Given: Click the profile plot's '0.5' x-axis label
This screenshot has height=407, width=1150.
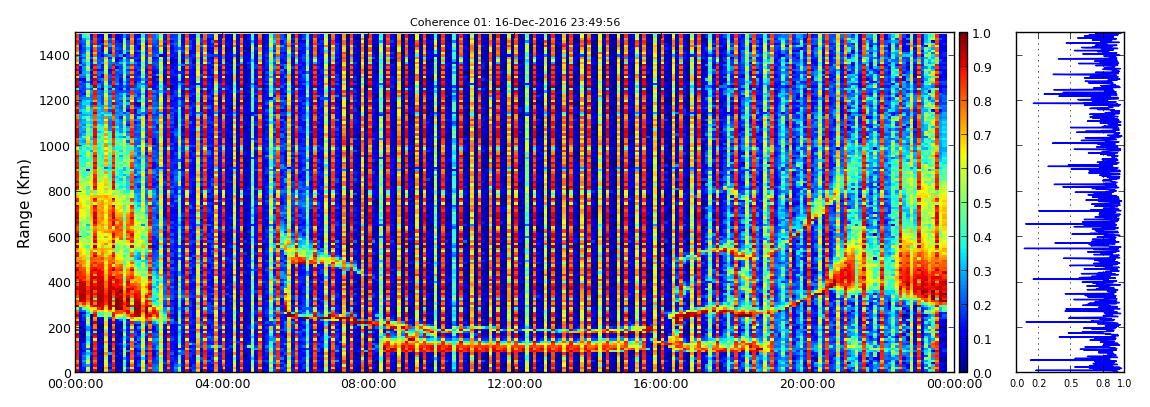Looking at the screenshot, I should click(1070, 383).
